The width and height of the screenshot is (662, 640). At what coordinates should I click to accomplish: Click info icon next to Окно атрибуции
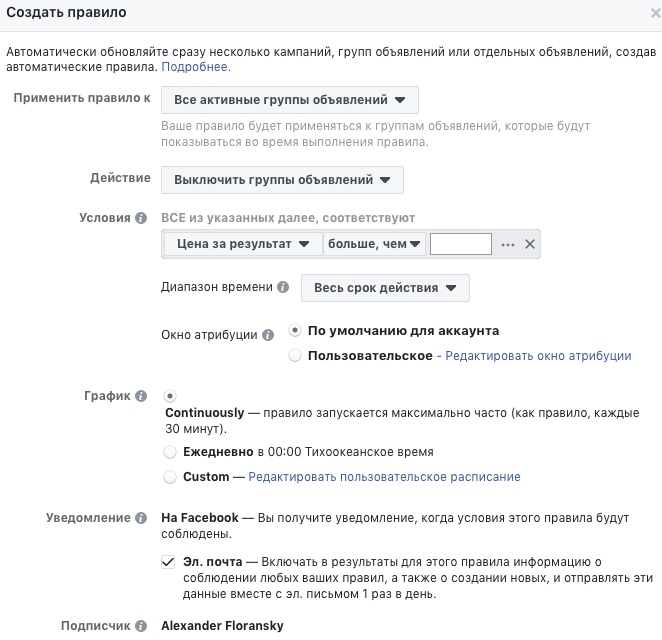[268, 335]
